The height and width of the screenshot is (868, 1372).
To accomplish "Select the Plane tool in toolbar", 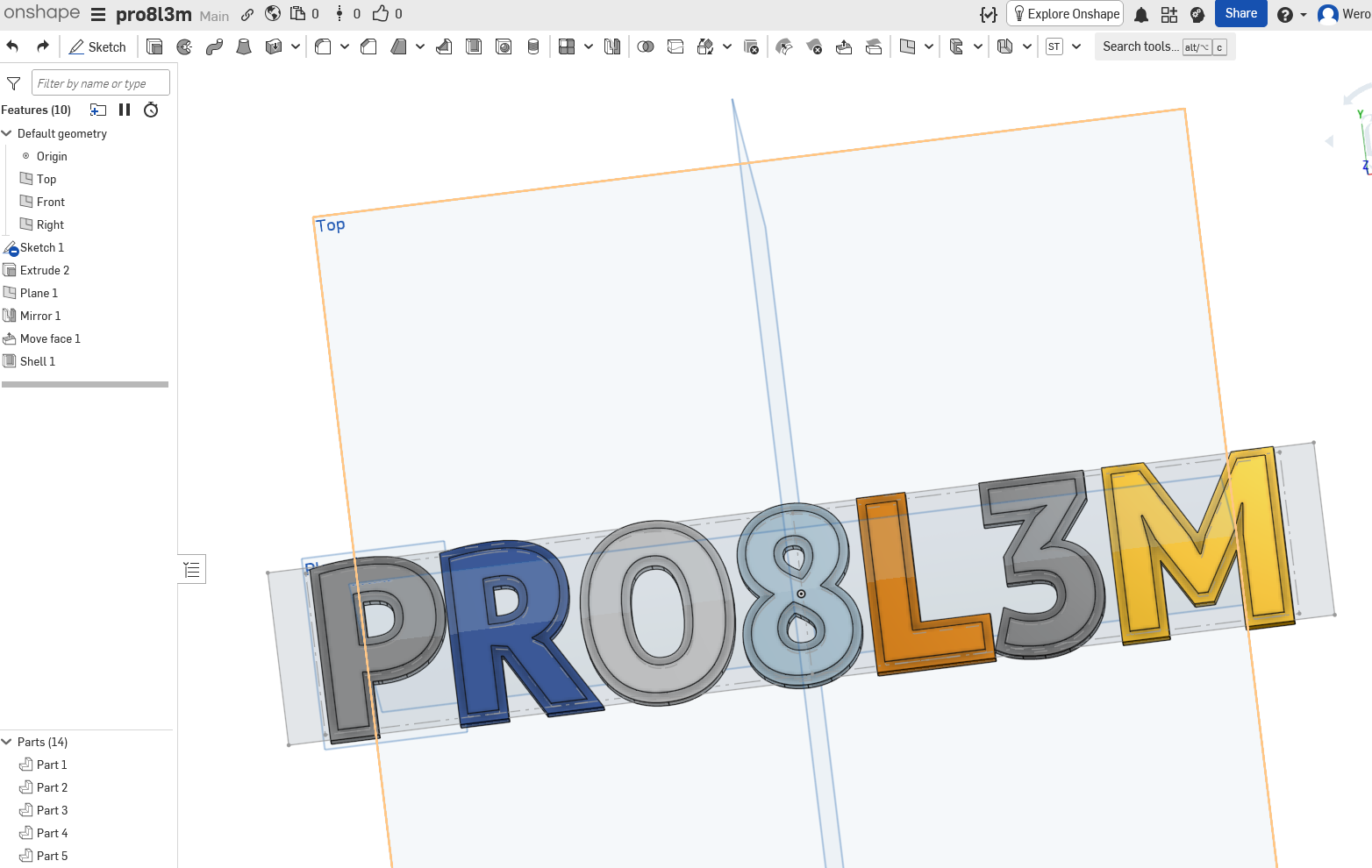I will click(907, 46).
